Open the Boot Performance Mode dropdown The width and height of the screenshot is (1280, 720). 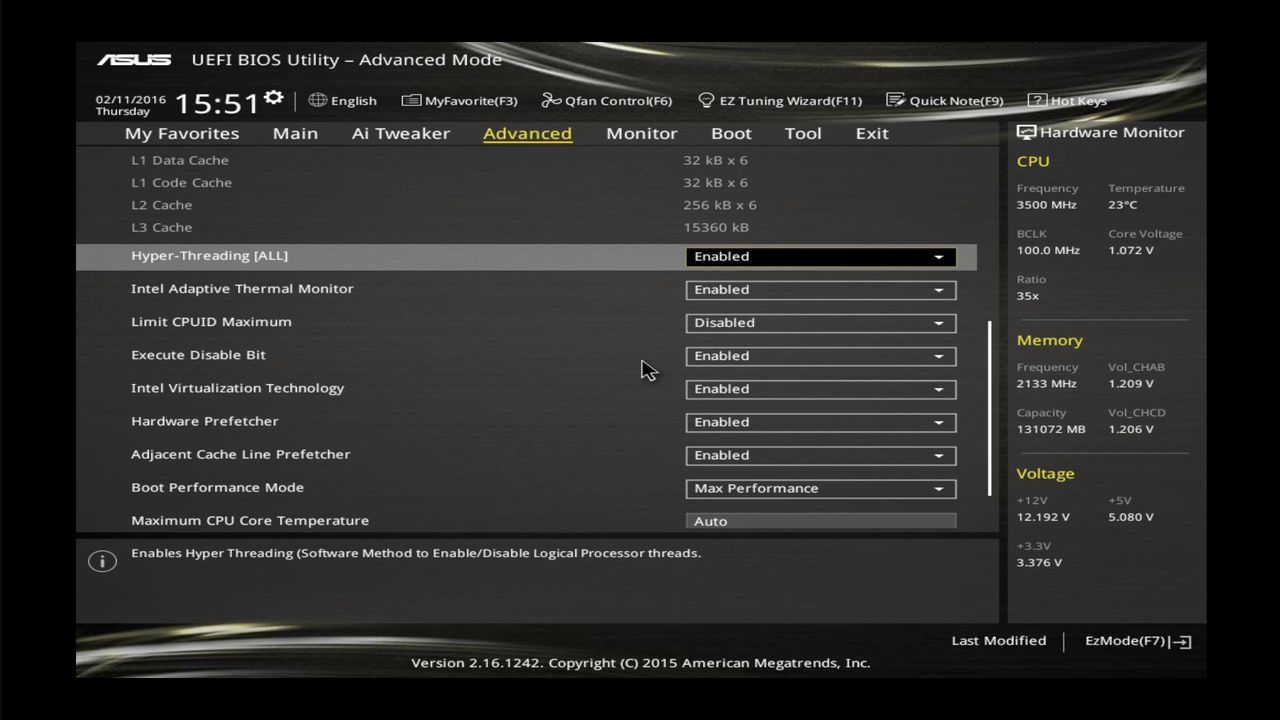tap(820, 488)
